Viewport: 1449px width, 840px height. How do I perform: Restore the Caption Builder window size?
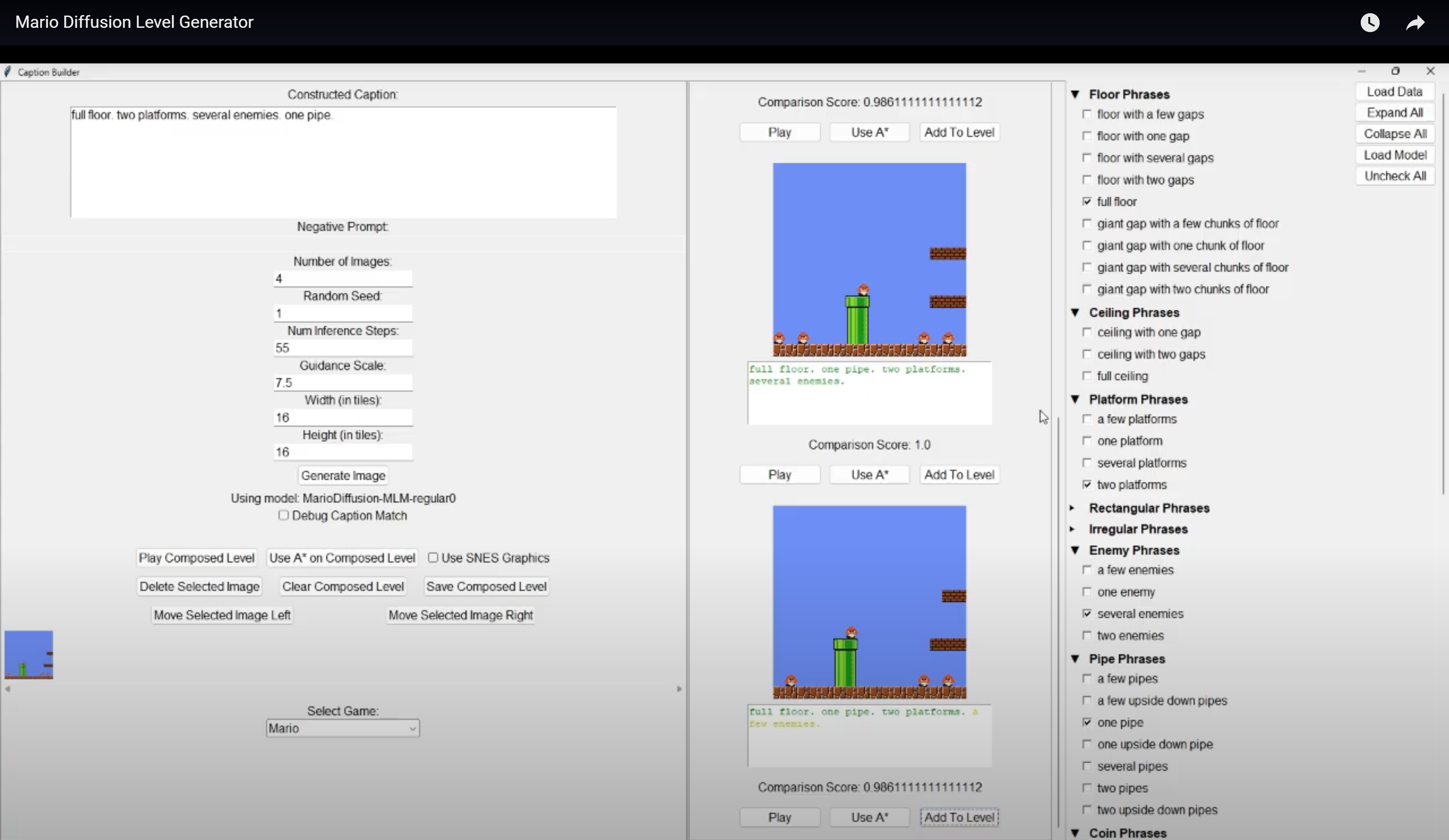coord(1396,71)
